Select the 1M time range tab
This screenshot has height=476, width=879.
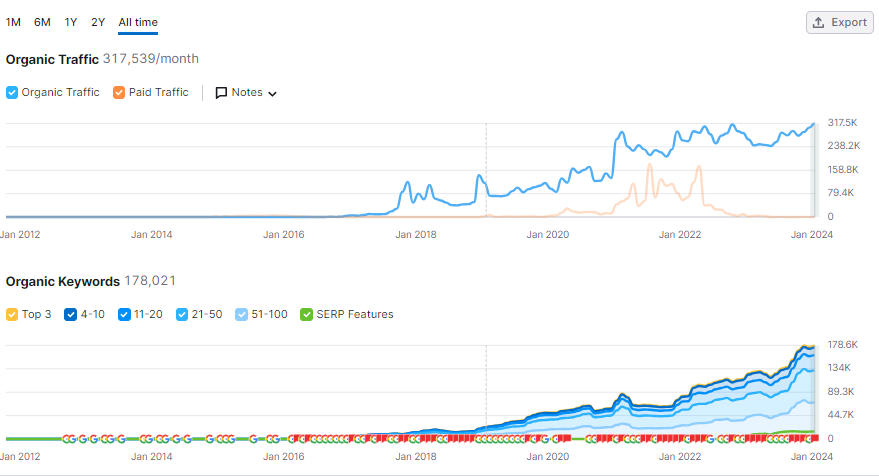tap(14, 22)
